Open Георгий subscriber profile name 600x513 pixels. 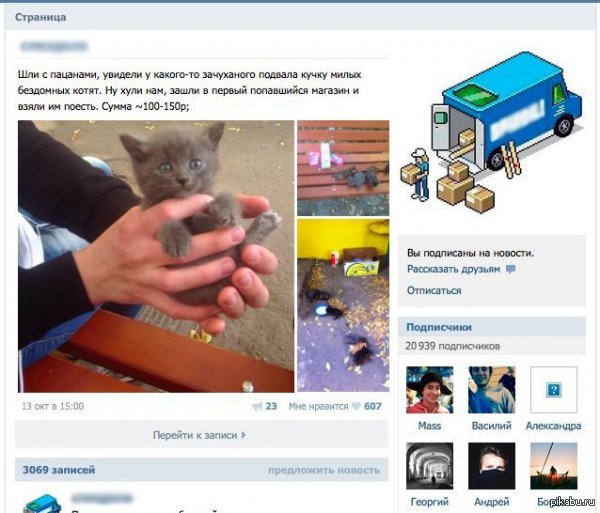coord(429,501)
